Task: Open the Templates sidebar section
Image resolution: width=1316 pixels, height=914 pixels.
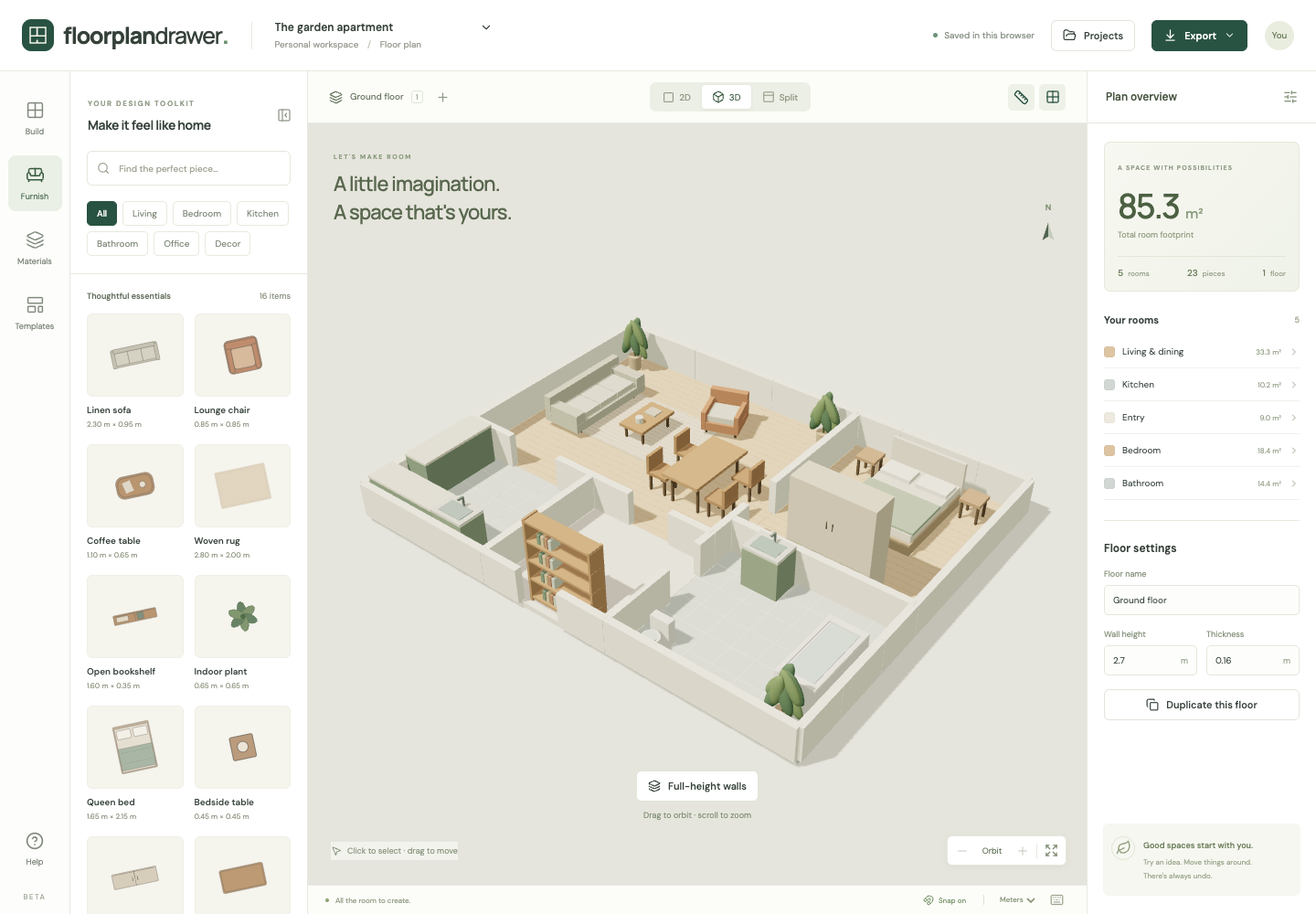Action: tap(35, 314)
